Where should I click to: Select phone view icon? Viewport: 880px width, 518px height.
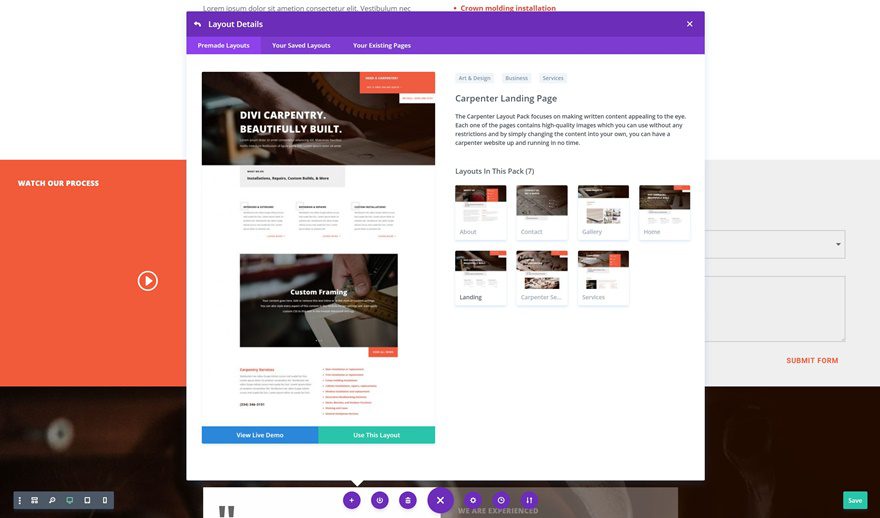(x=104, y=500)
